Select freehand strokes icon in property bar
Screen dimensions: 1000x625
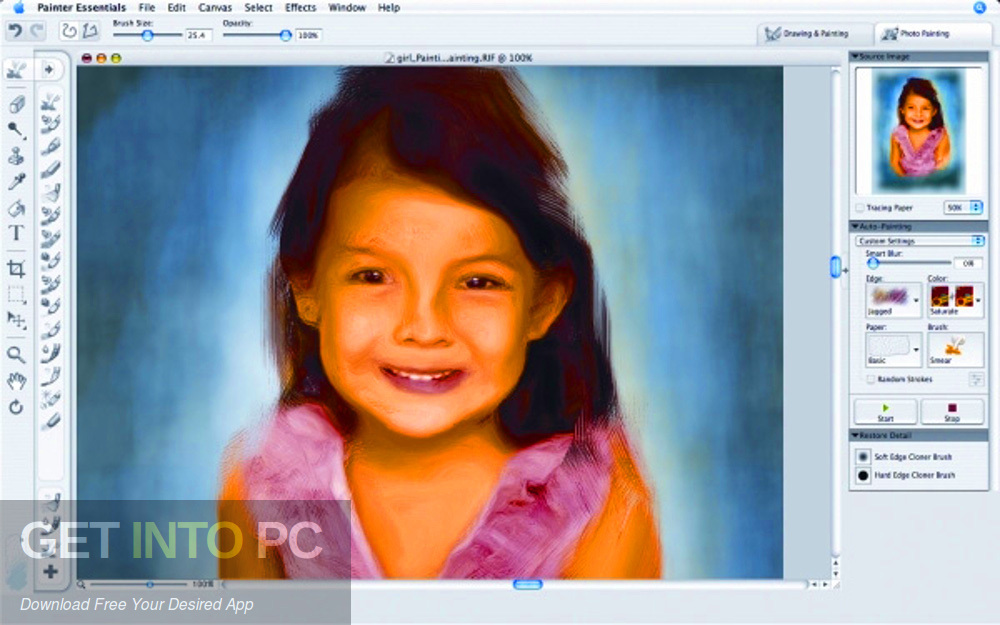click(70, 31)
